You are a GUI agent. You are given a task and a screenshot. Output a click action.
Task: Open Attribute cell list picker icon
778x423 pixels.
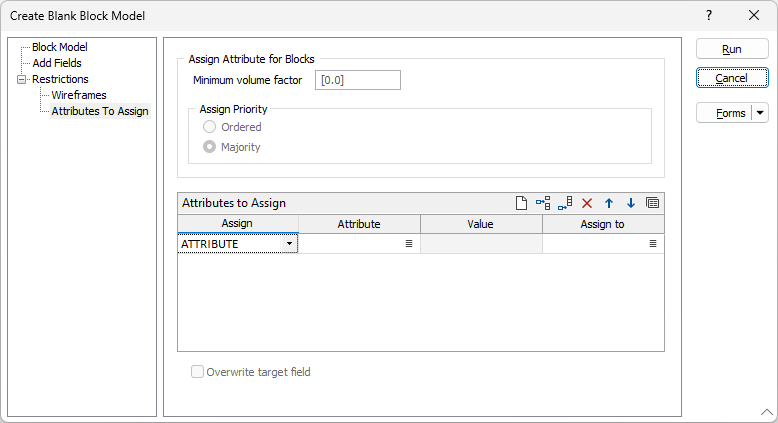click(x=409, y=243)
